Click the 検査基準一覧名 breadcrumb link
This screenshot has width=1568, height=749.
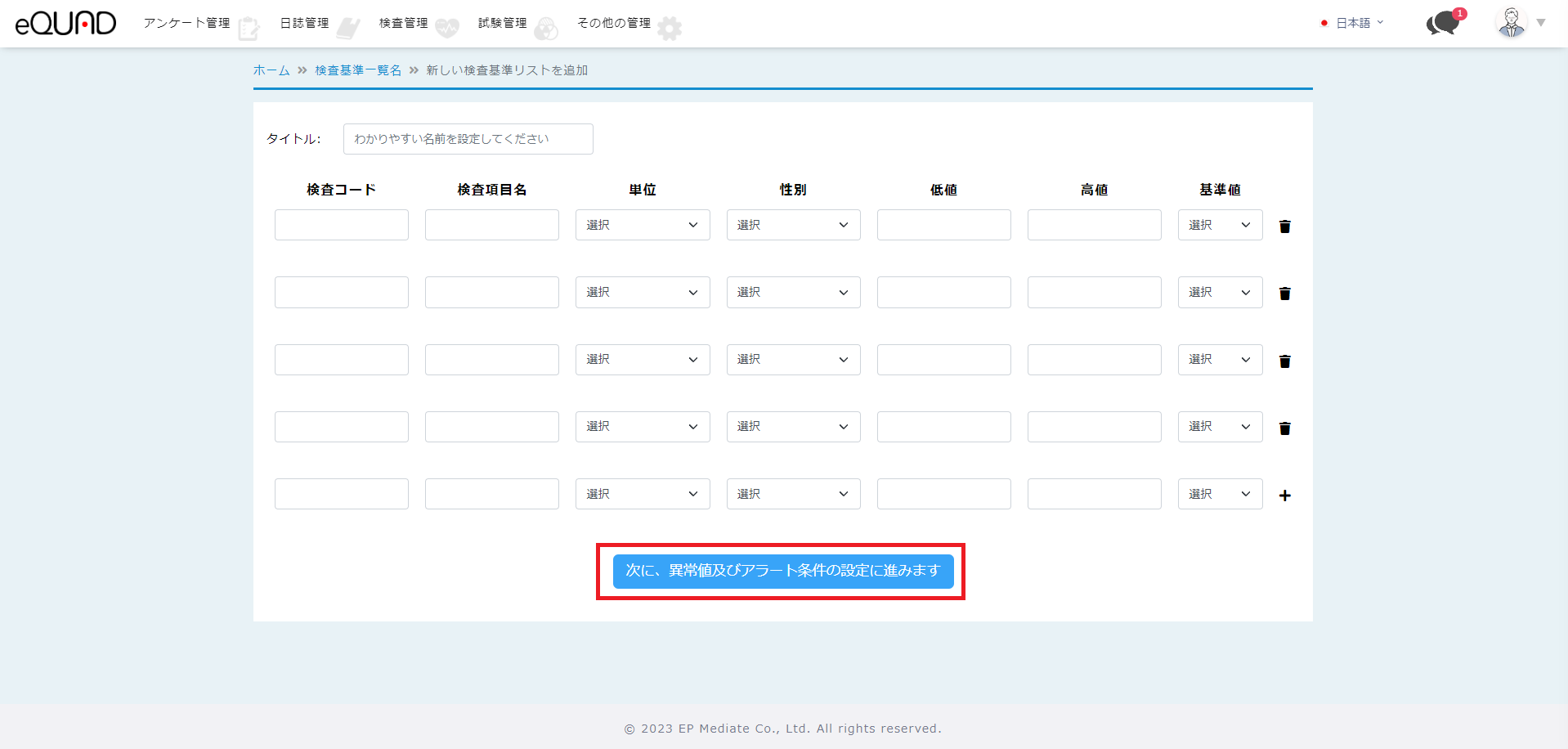coord(358,70)
